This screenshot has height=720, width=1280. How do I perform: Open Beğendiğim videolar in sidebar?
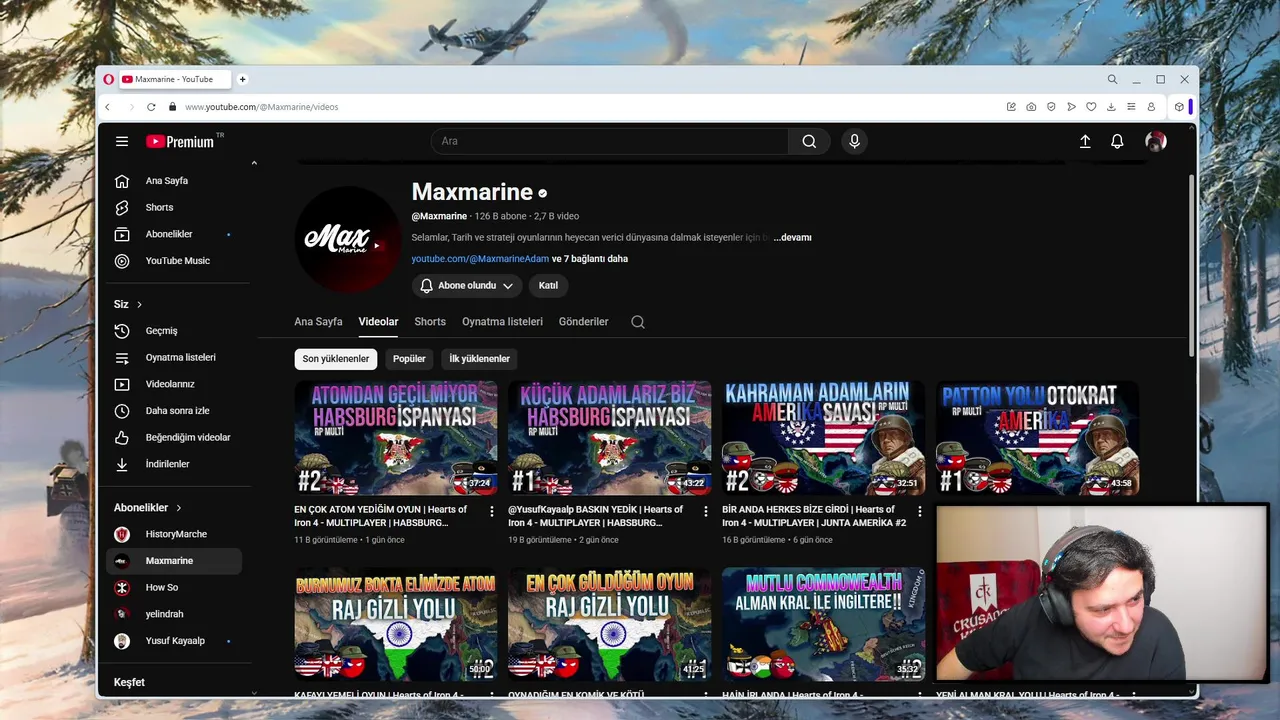click(174, 437)
